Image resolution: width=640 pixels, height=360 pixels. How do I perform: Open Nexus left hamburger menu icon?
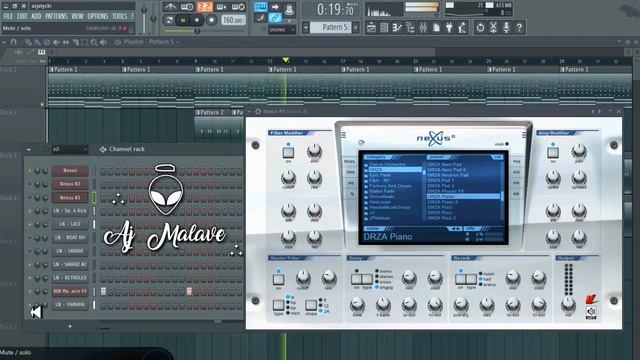coord(343,135)
